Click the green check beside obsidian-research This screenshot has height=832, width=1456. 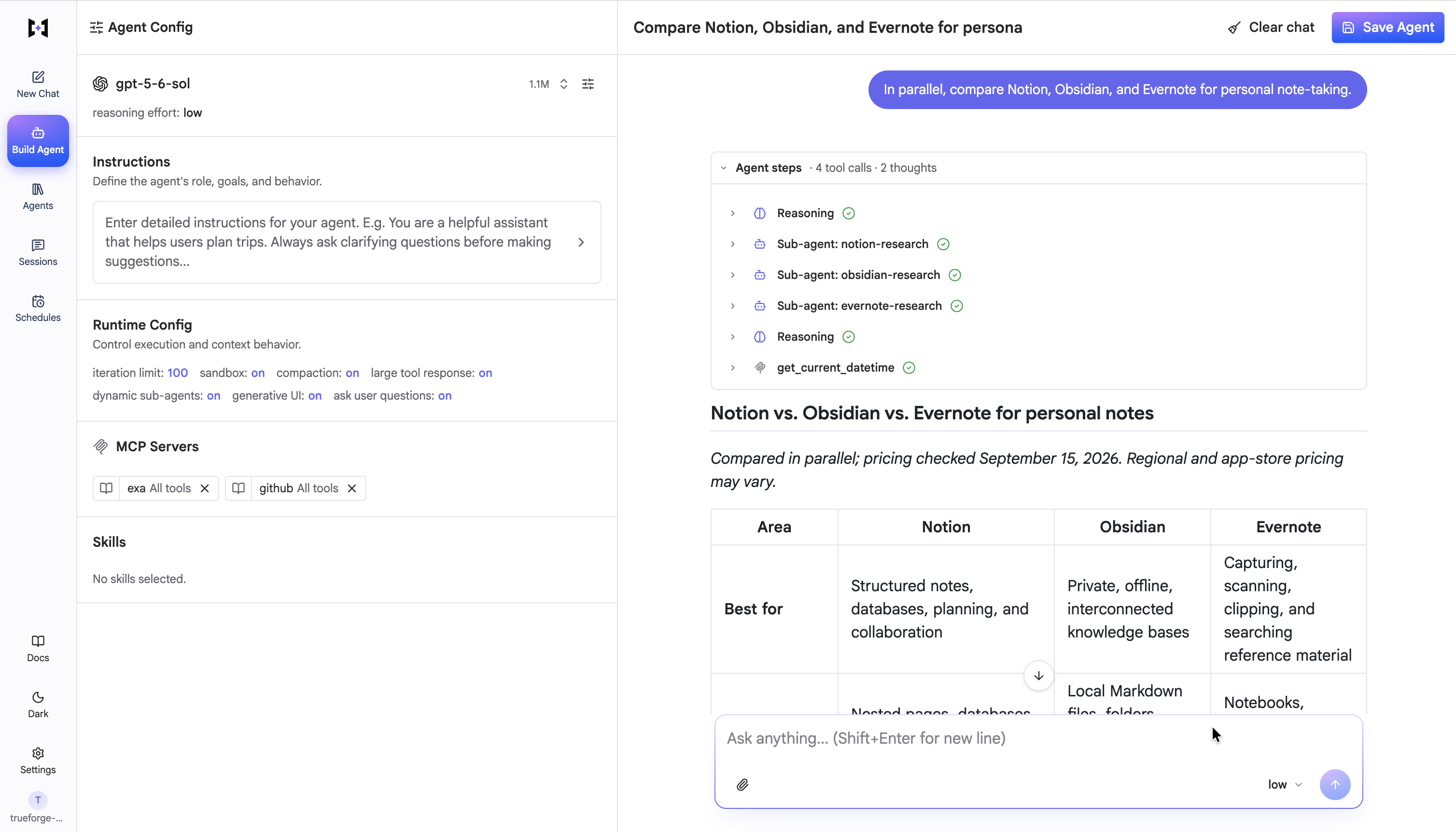(954, 275)
